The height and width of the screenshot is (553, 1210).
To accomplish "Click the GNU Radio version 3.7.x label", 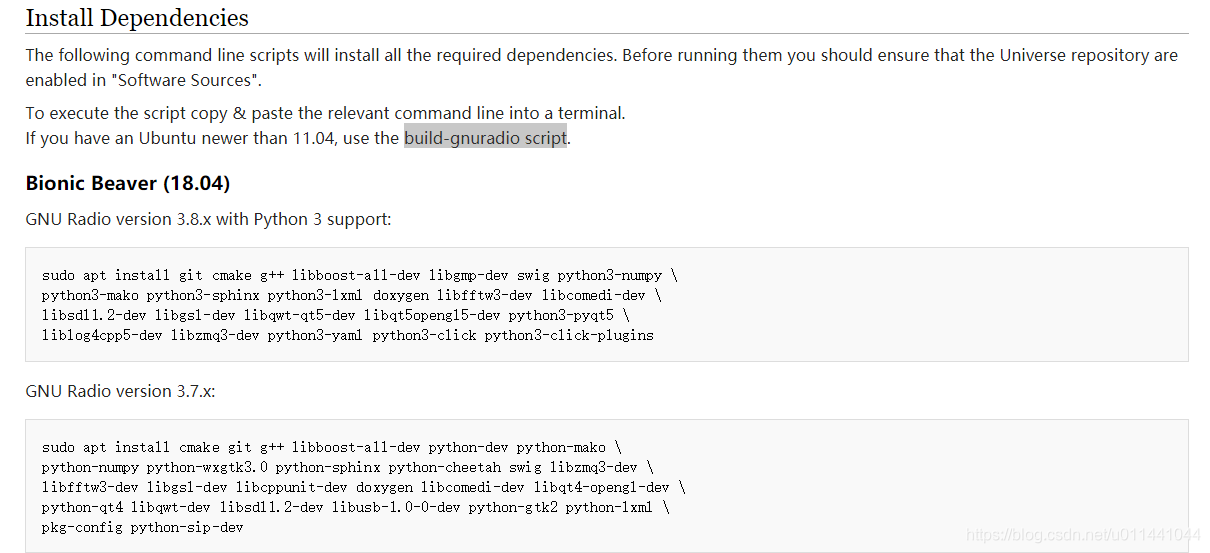I will tap(120, 391).
